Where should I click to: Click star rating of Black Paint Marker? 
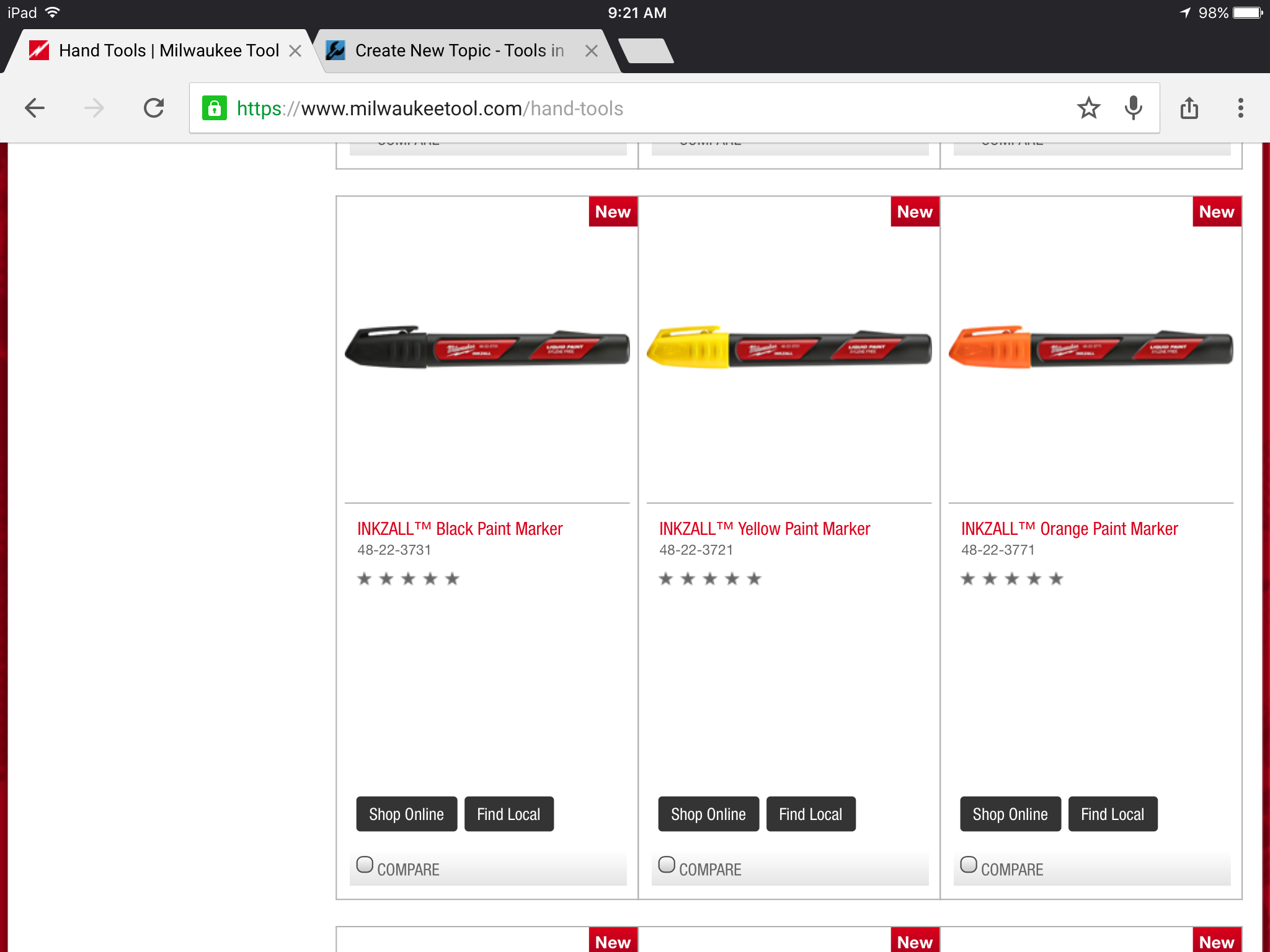pos(408,579)
